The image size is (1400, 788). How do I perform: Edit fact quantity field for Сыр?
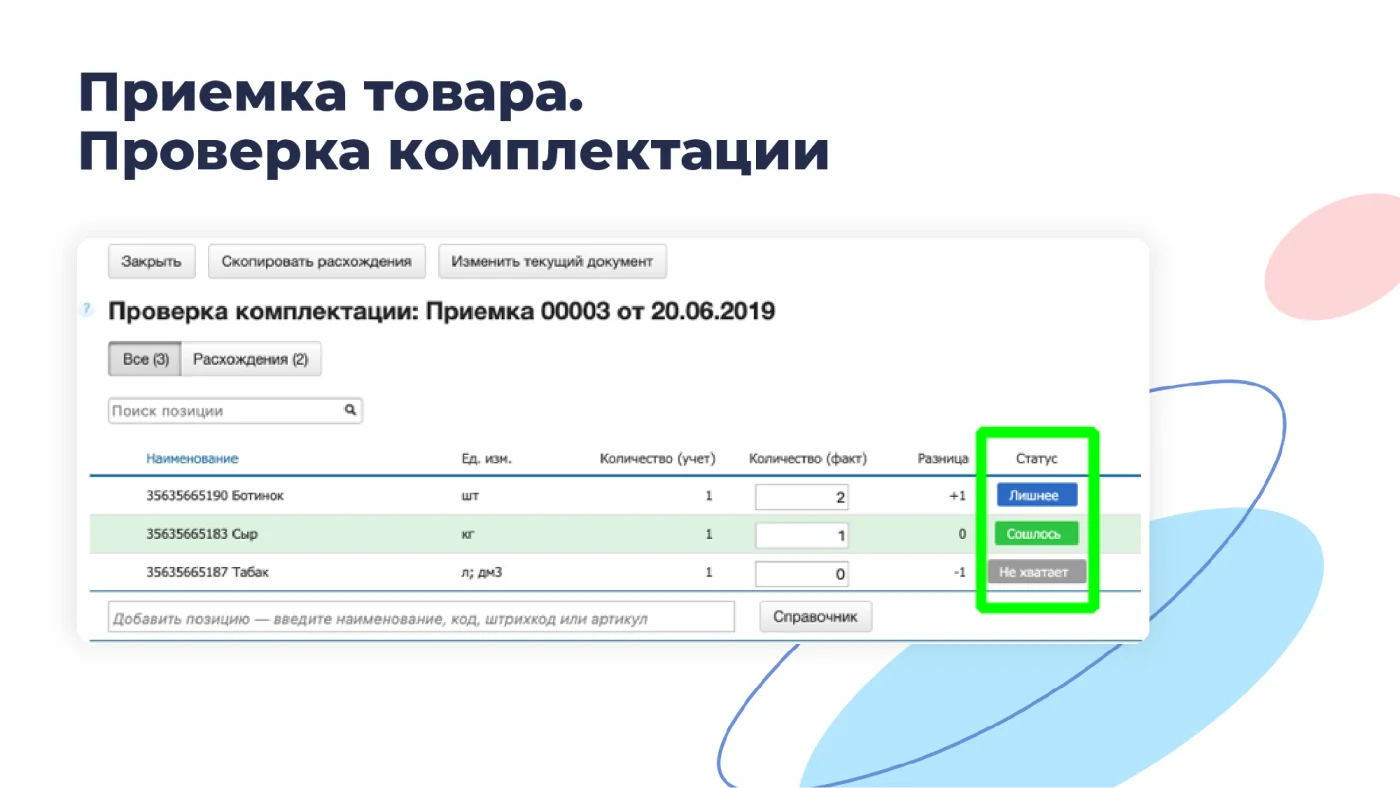802,535
